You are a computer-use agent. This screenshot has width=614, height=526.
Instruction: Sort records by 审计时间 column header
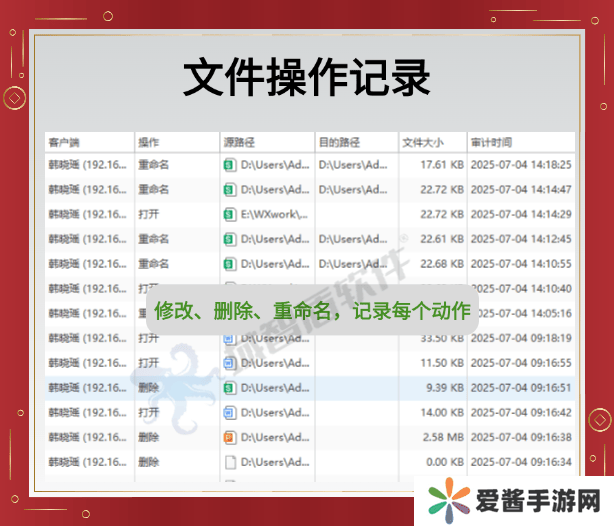492,142
